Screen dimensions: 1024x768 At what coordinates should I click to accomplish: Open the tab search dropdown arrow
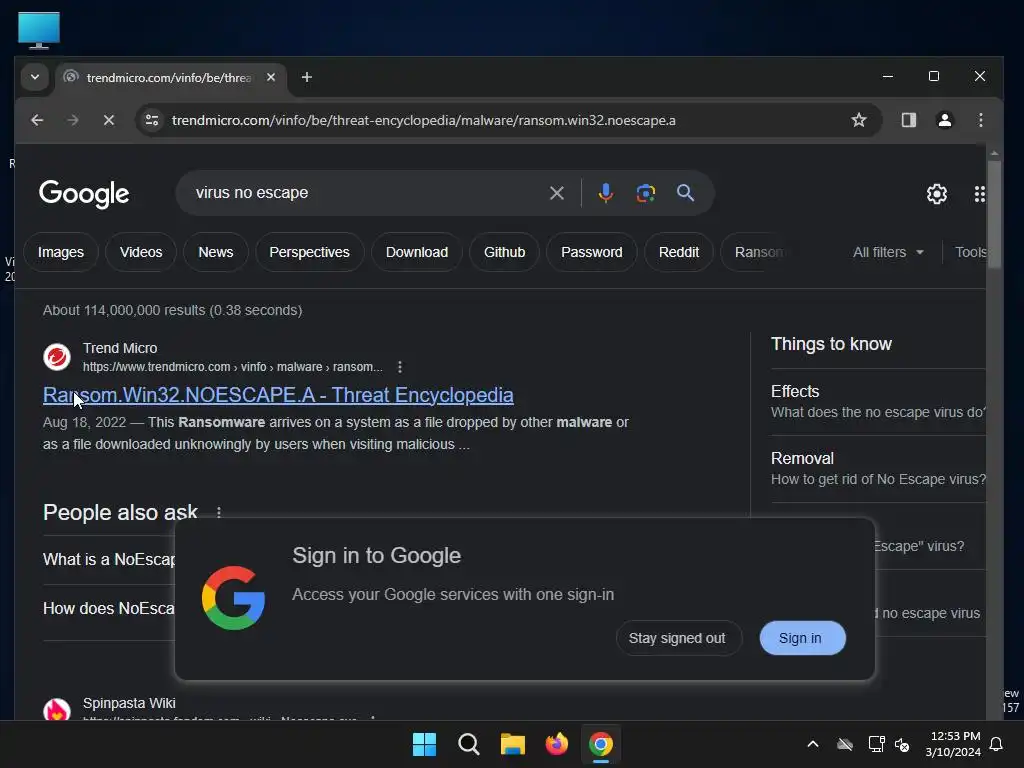click(x=35, y=77)
